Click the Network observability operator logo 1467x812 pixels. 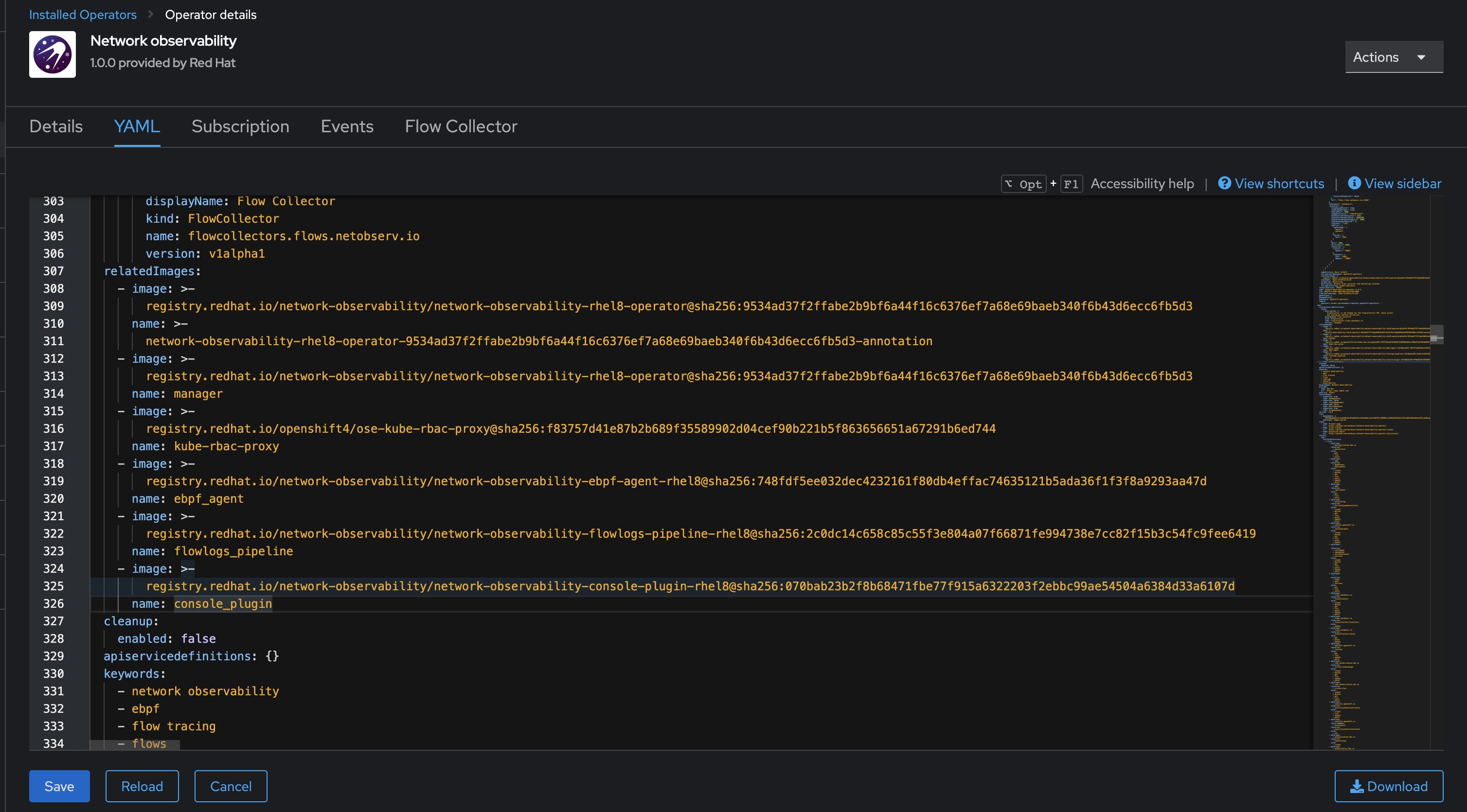coord(53,54)
